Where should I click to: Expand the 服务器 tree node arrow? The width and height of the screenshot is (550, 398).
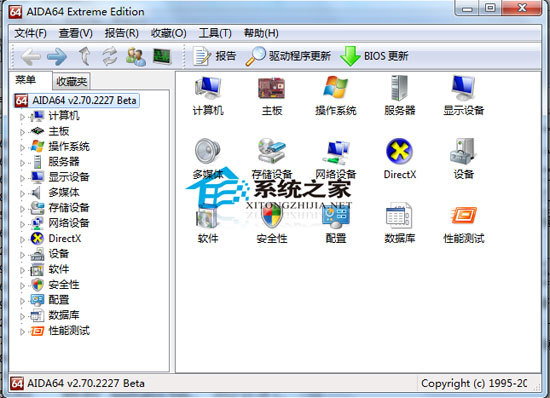click(x=22, y=163)
